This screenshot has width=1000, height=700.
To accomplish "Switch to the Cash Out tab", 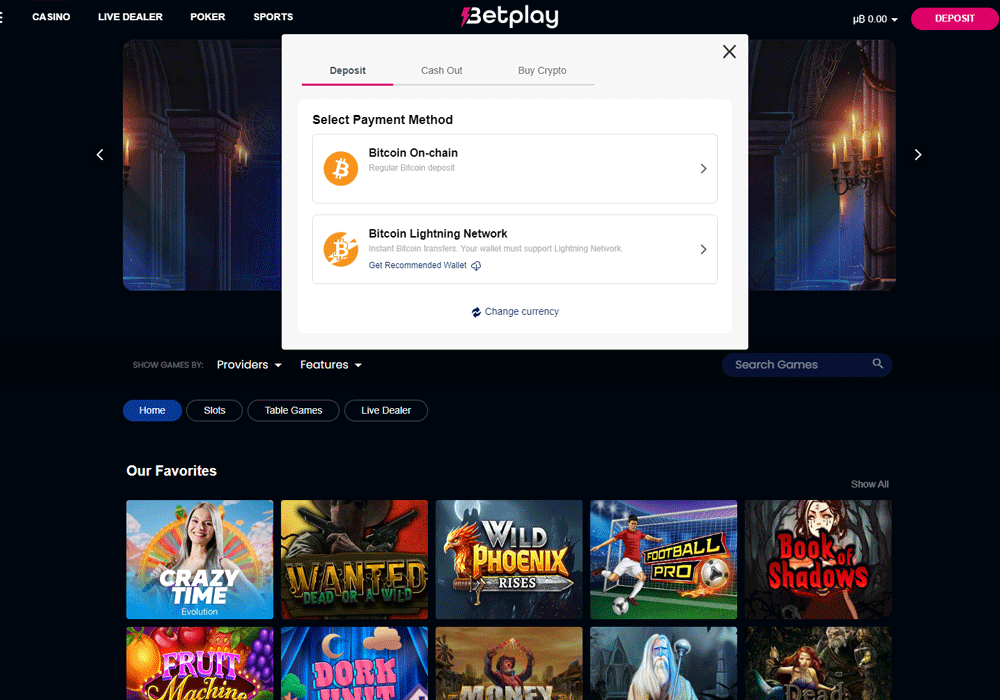I will (441, 71).
